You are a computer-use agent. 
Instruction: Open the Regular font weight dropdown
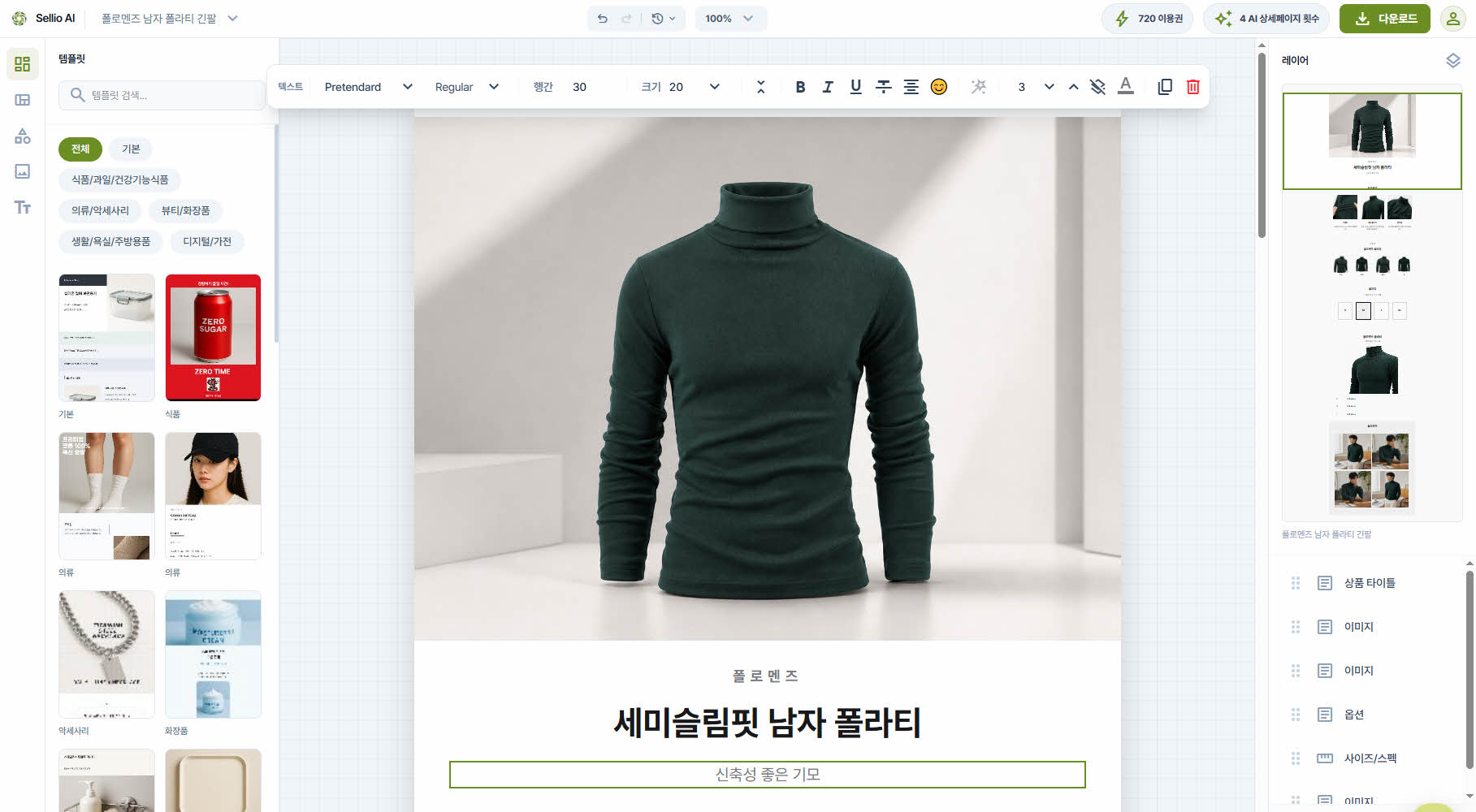(466, 87)
